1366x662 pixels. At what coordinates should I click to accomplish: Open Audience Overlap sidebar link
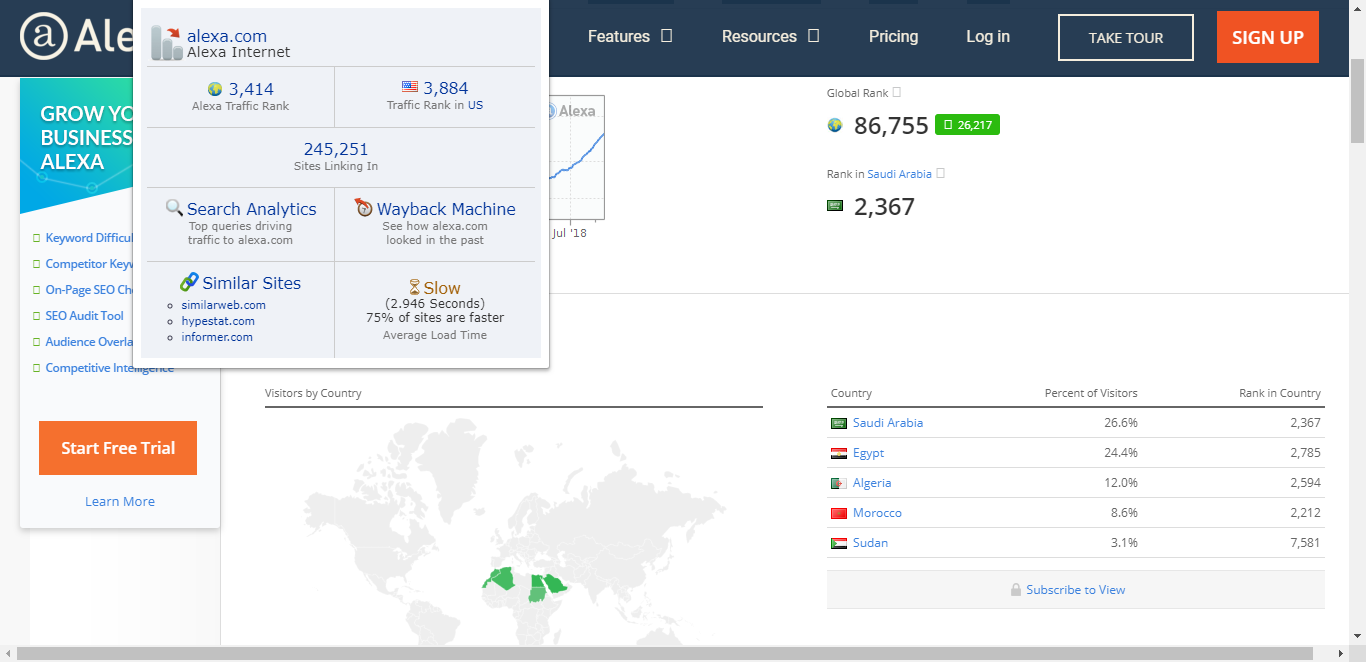tap(89, 342)
